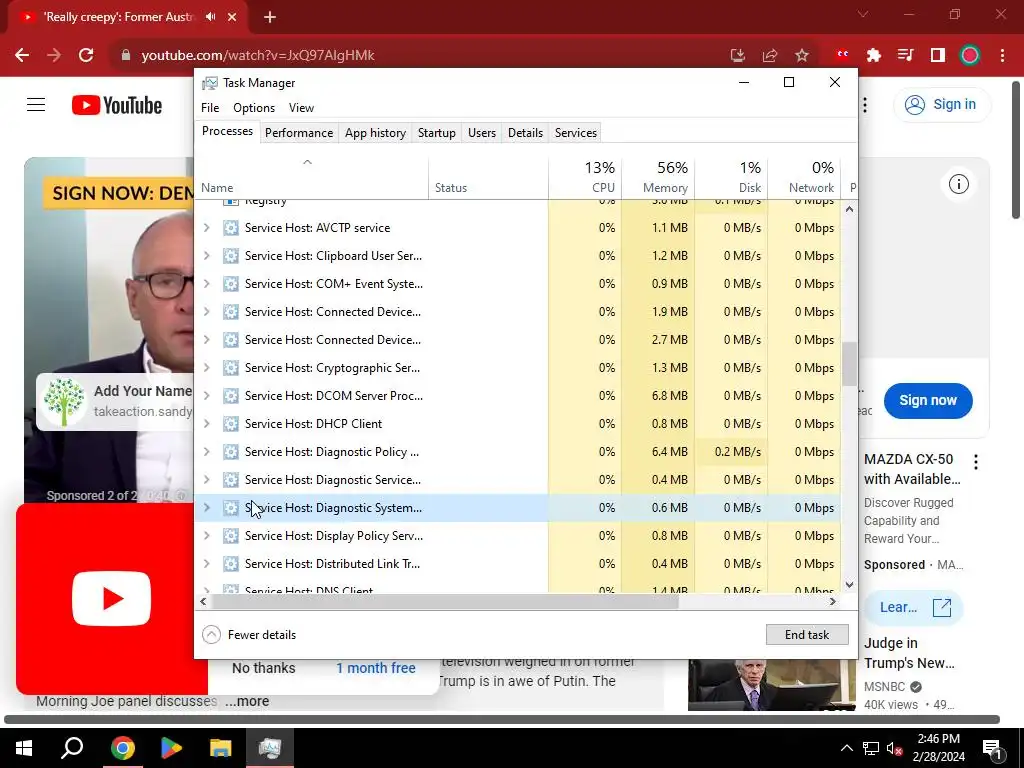Click Task Manager horizontal scrollbar right arrow
The width and height of the screenshot is (1024, 768).
click(833, 601)
